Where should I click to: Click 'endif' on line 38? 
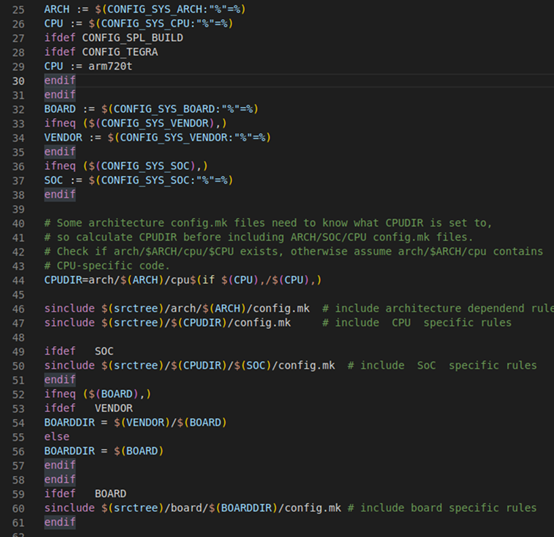60,195
